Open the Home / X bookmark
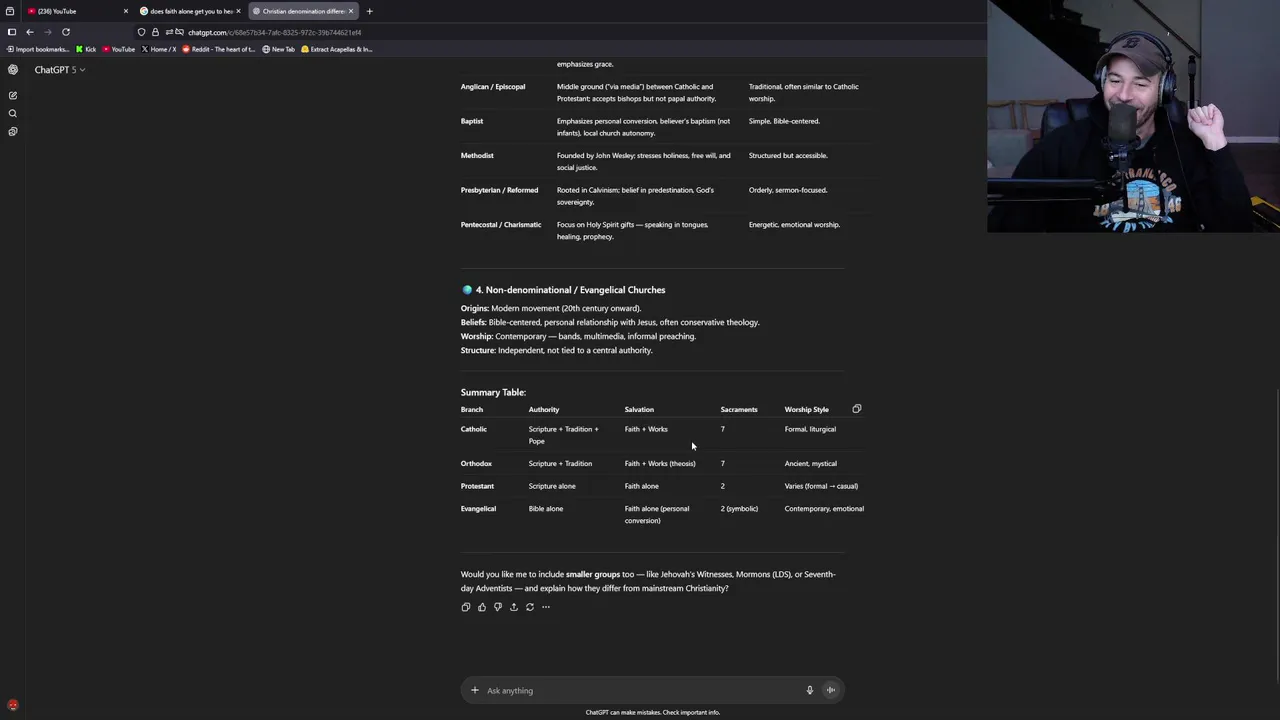The height and width of the screenshot is (720, 1280). coord(160,49)
